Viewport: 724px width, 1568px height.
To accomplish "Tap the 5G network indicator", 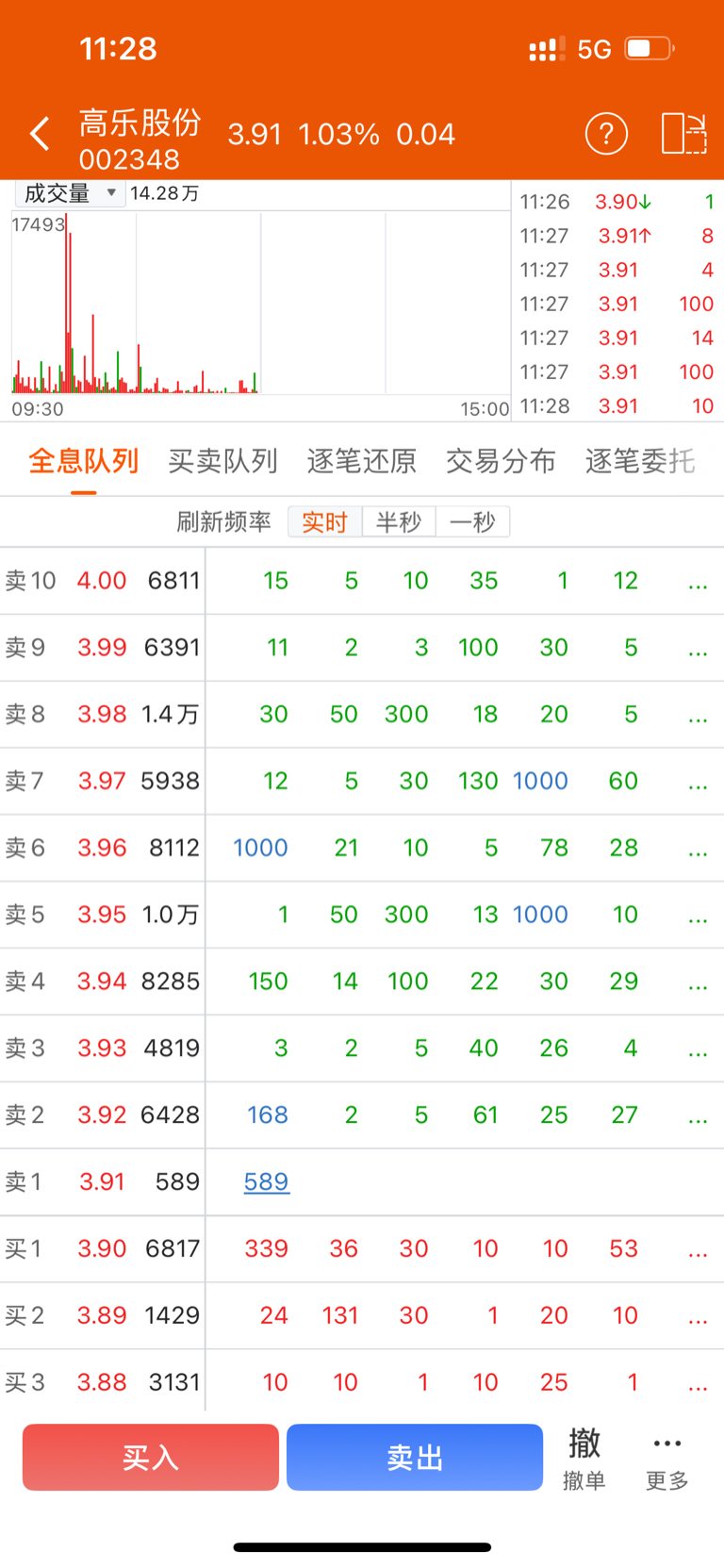I will point(595,49).
